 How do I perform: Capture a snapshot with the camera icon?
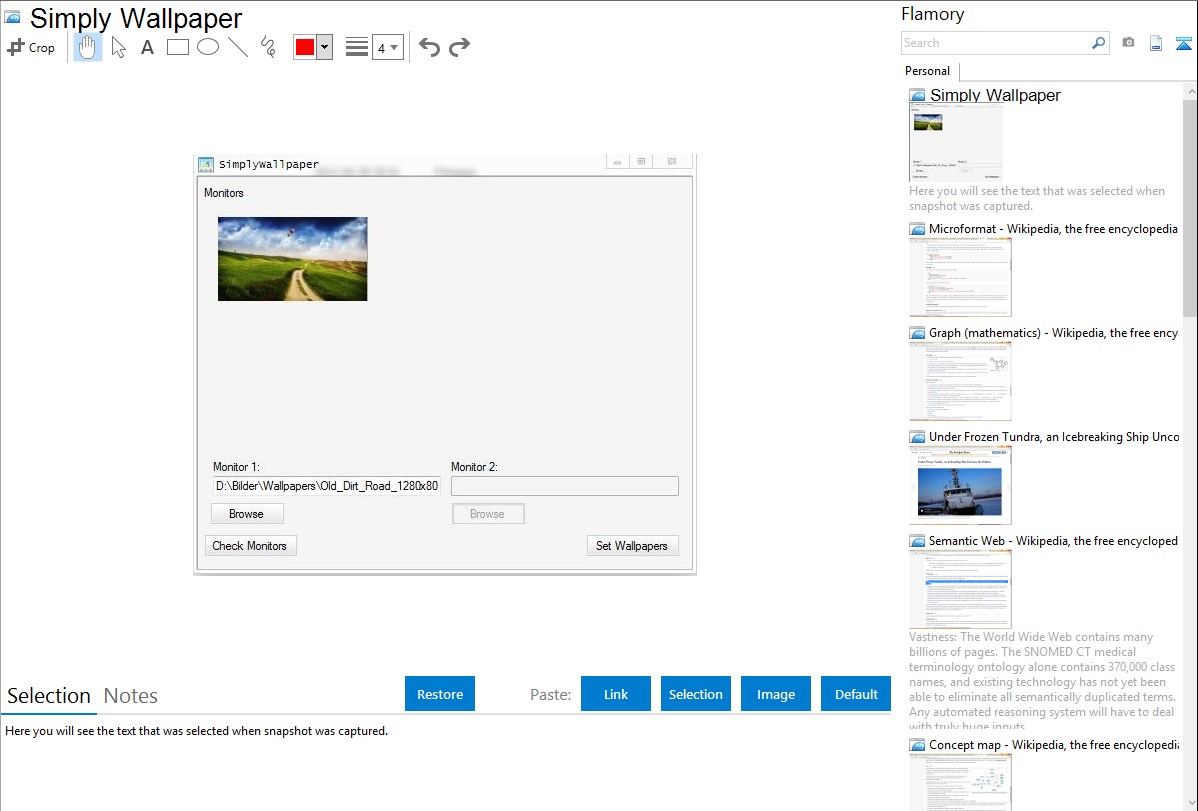[1128, 43]
